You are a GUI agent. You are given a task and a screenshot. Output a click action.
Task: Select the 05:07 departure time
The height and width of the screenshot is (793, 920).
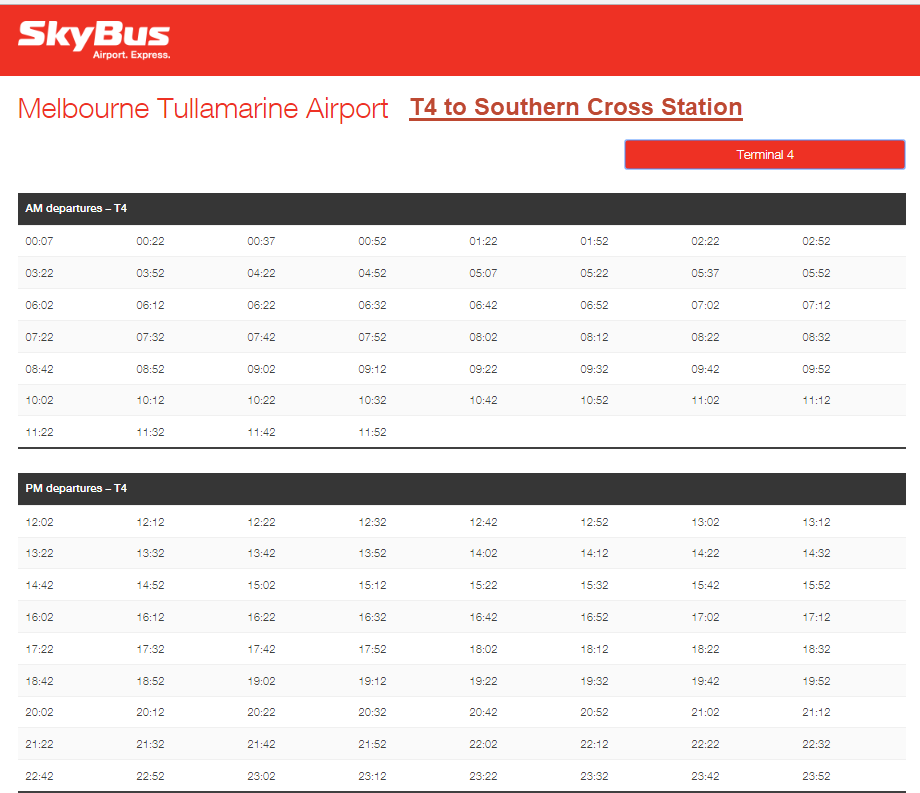coord(483,274)
